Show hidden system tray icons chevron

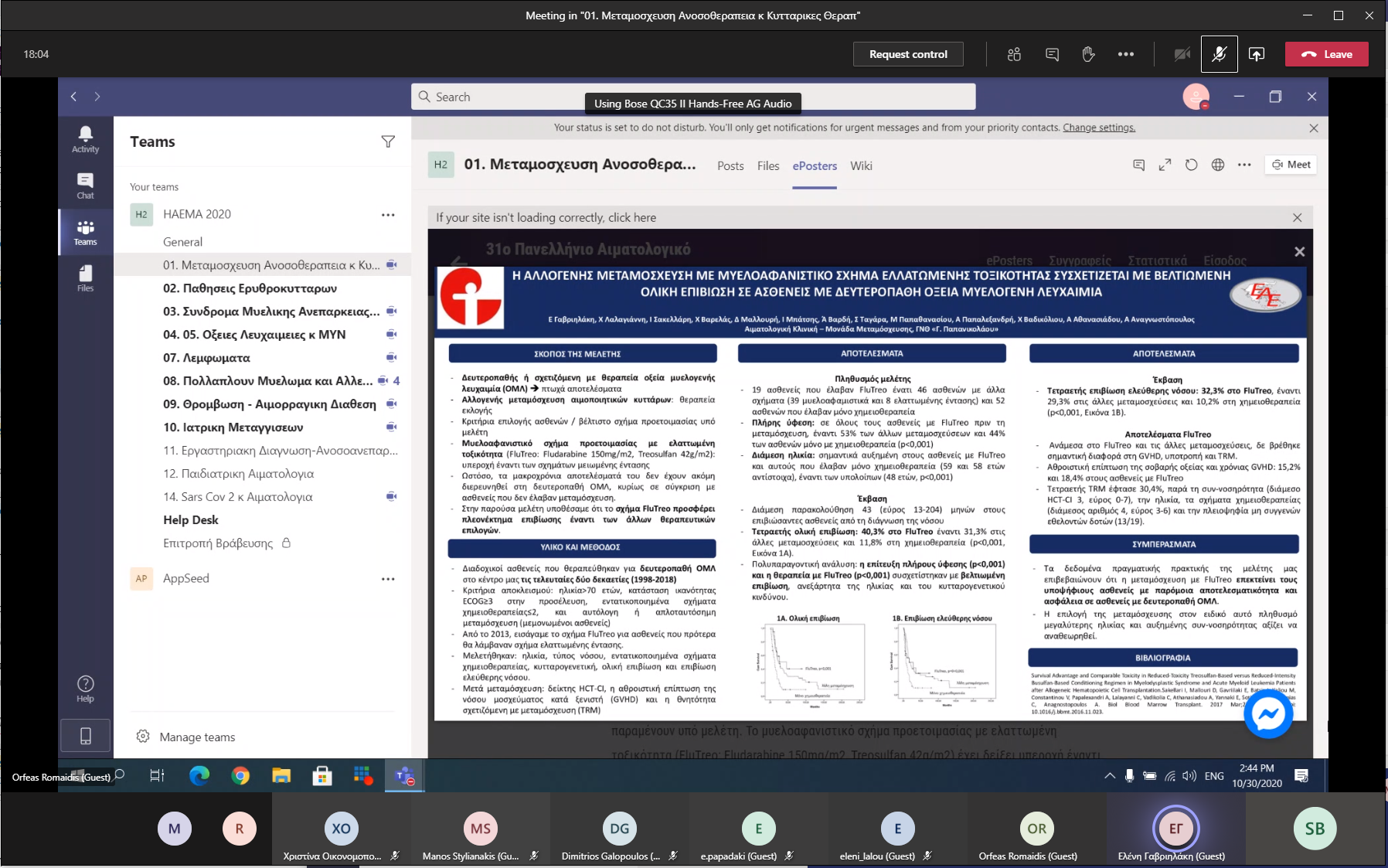pyautogui.click(x=1109, y=775)
